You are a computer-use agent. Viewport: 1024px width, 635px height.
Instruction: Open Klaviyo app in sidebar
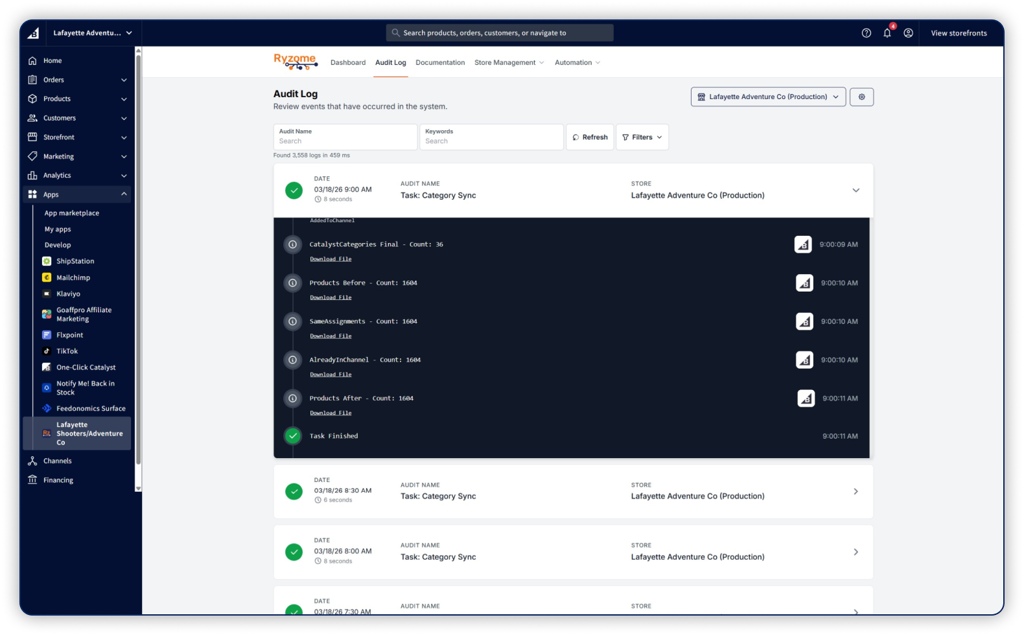coord(70,294)
